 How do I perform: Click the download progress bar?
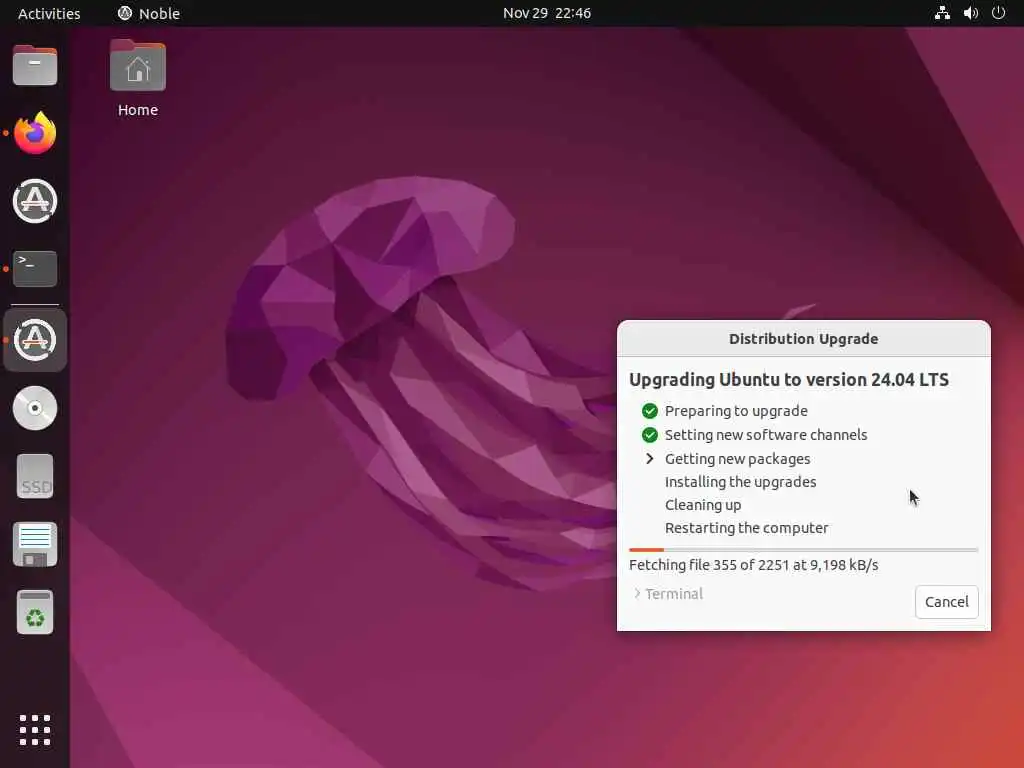[x=803, y=550]
